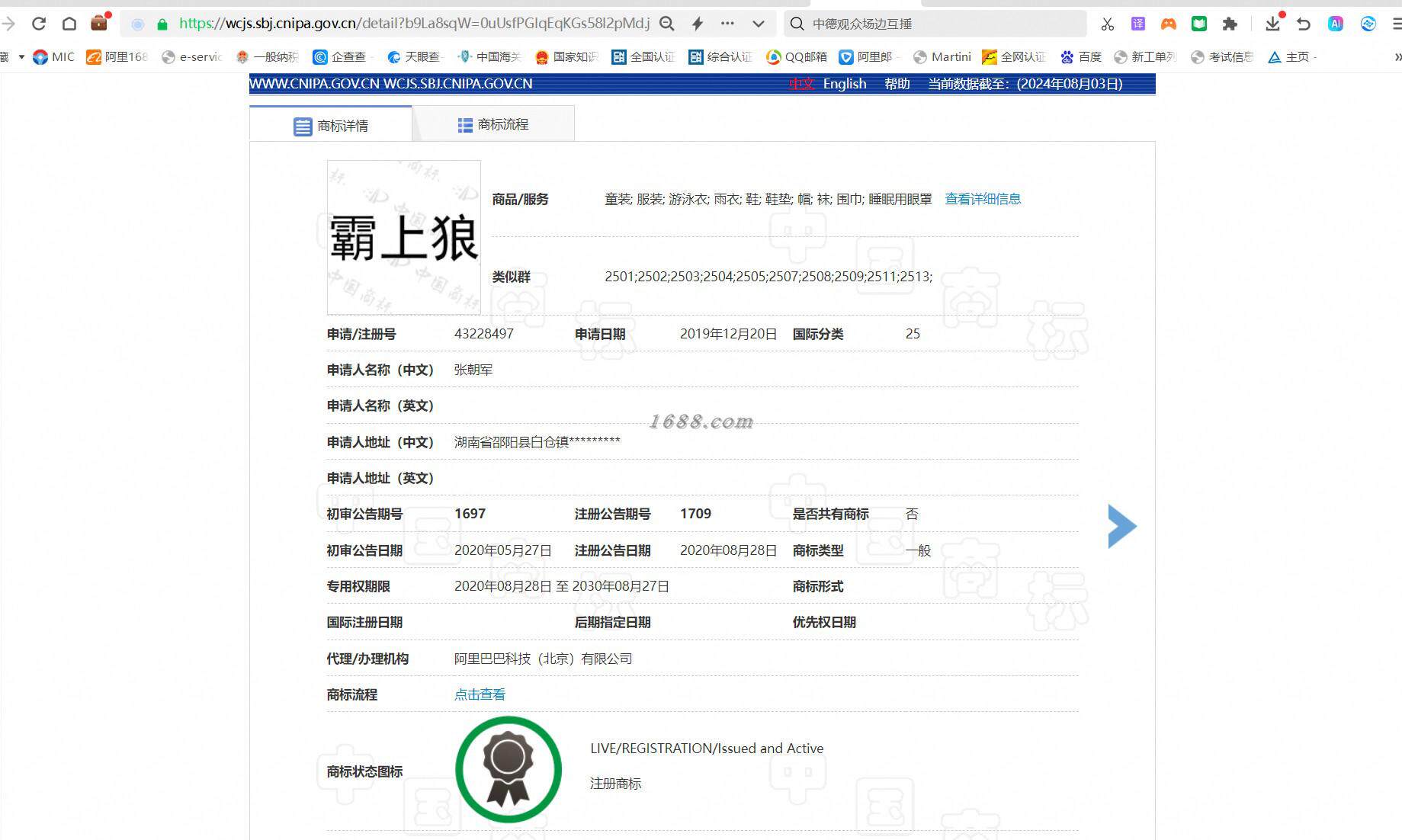
Task: Click the blue circular browser icon after AI
Action: (1368, 24)
